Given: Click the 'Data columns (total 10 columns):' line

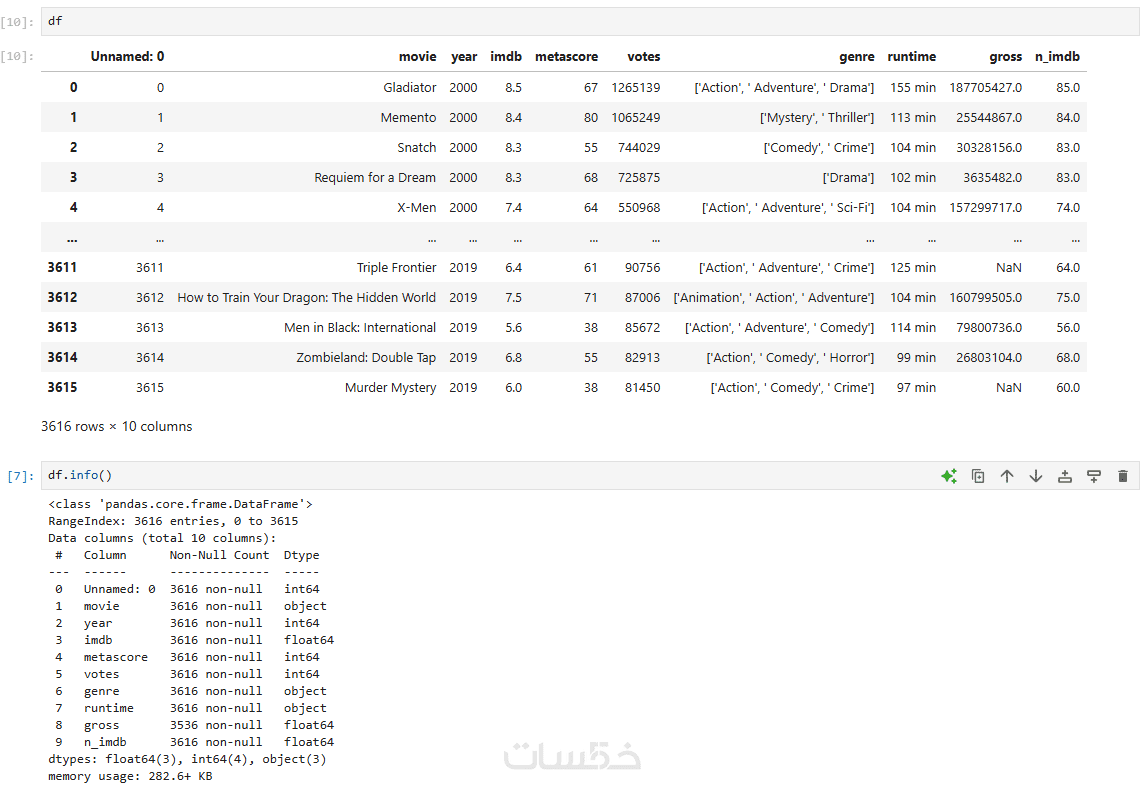Looking at the screenshot, I should pos(162,538).
